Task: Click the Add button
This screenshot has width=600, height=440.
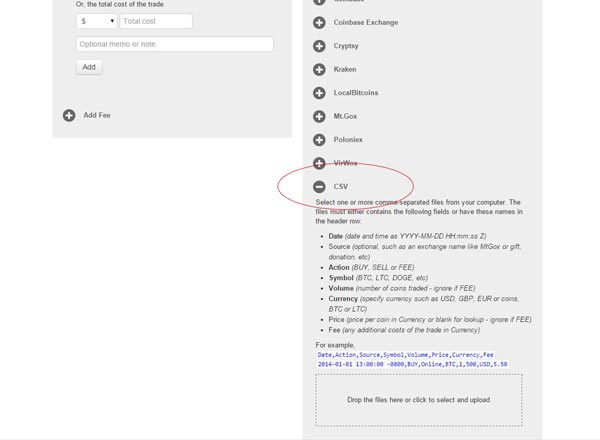Action: [x=89, y=67]
